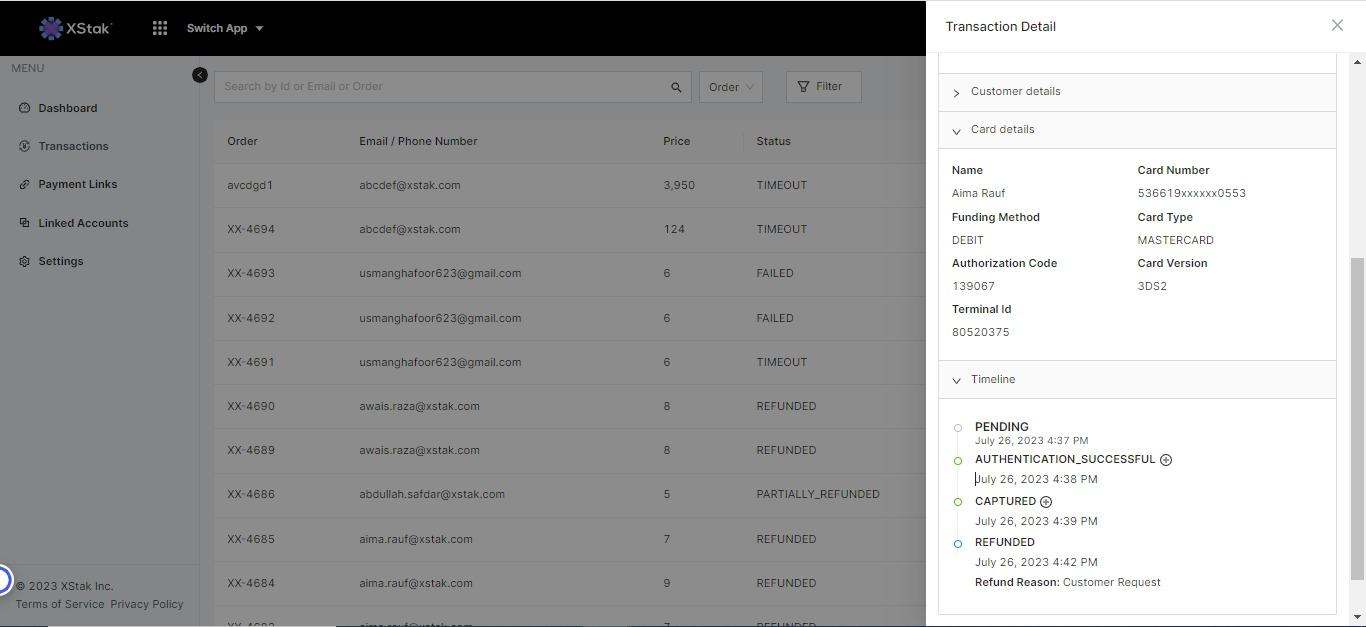Open the Order search type dropdown
This screenshot has height=627, width=1366.
point(731,87)
